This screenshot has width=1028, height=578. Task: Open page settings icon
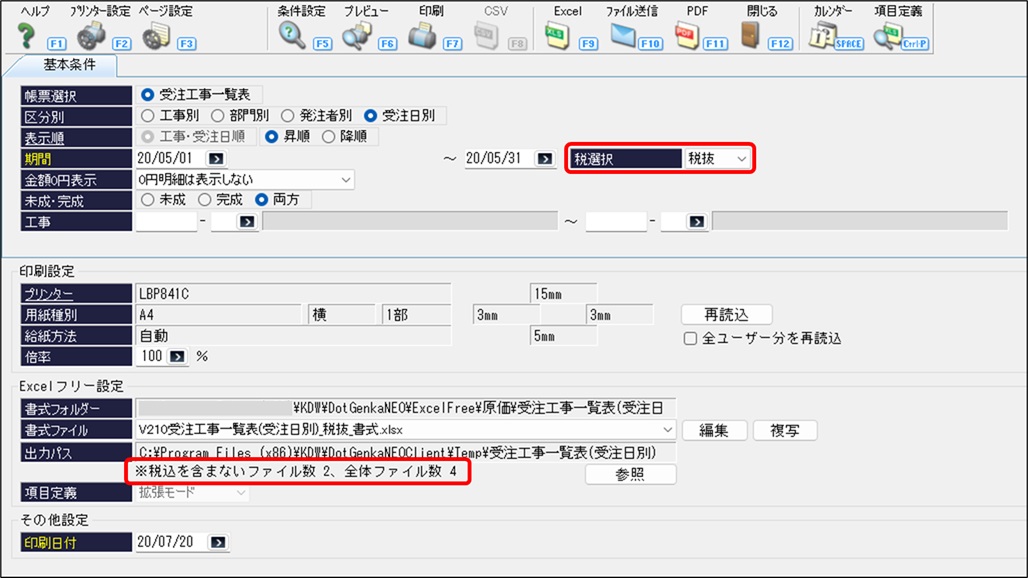156,36
